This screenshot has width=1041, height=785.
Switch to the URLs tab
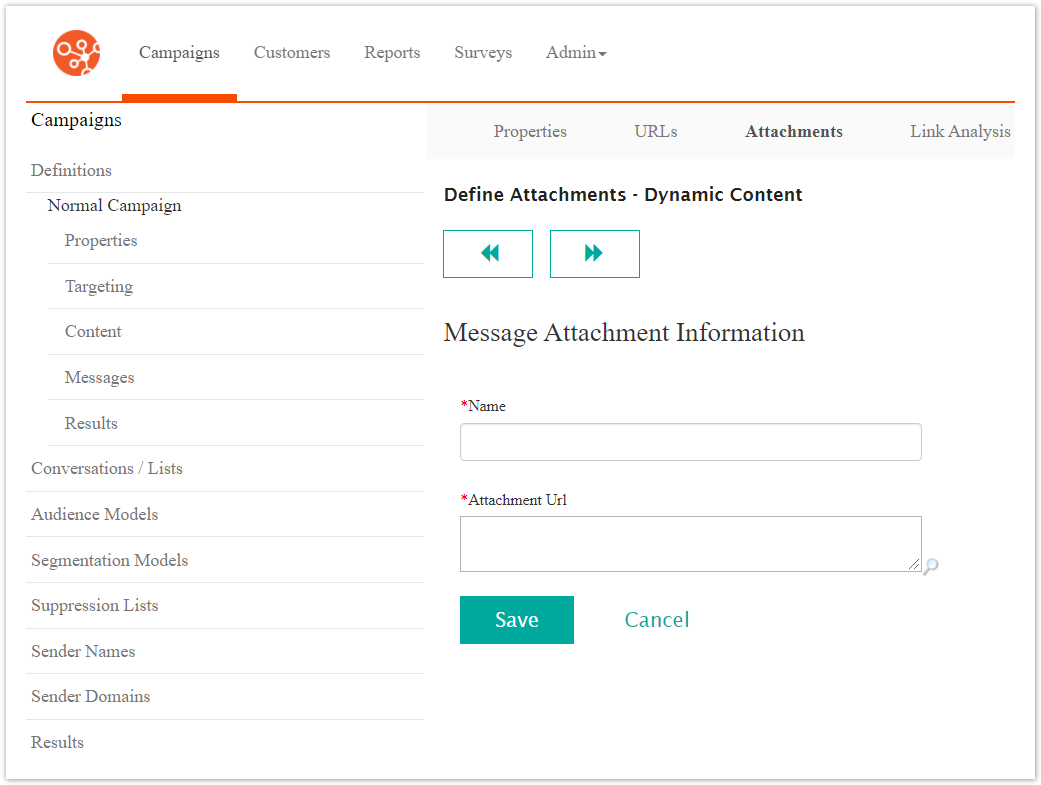click(655, 132)
